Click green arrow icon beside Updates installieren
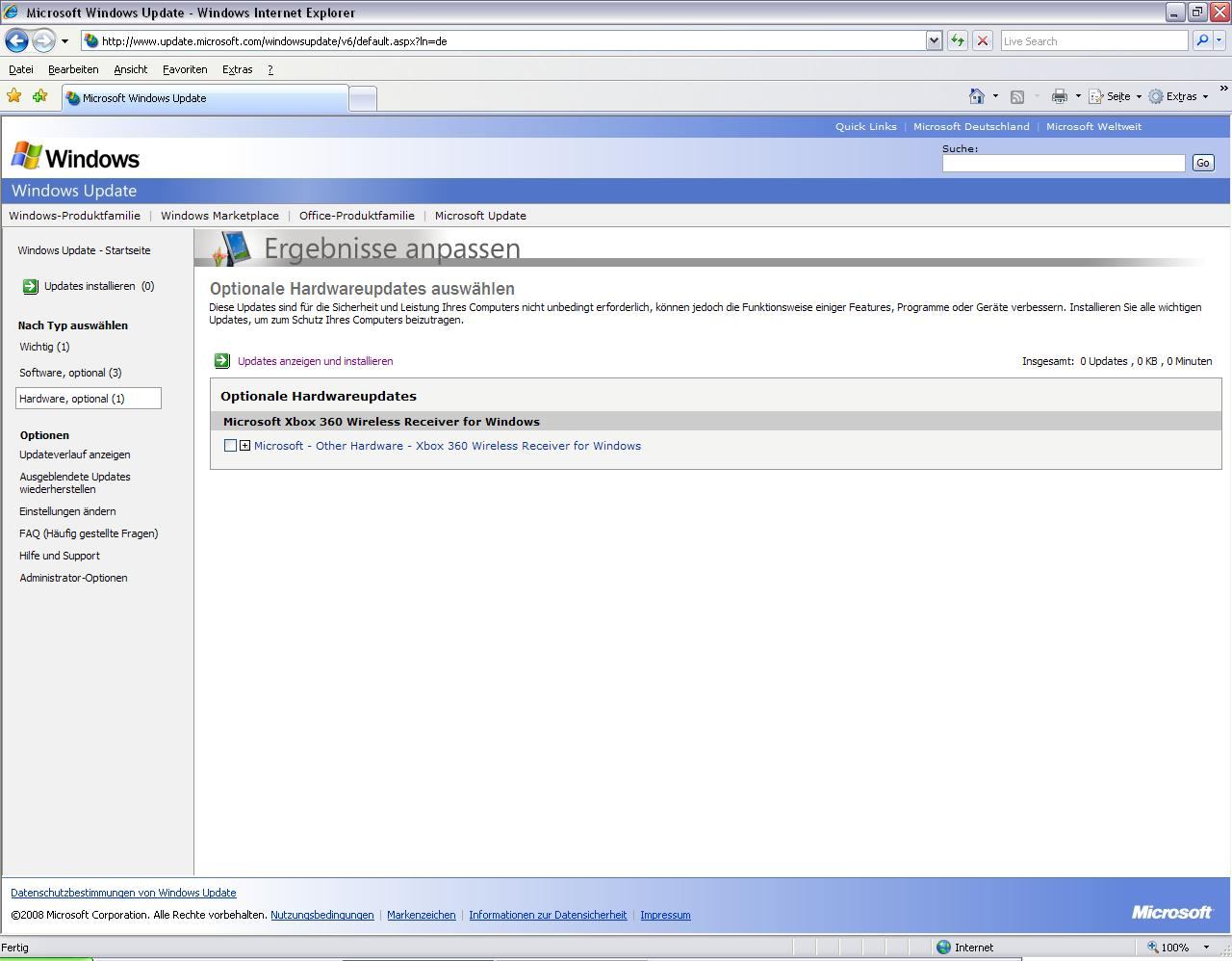 [30, 286]
